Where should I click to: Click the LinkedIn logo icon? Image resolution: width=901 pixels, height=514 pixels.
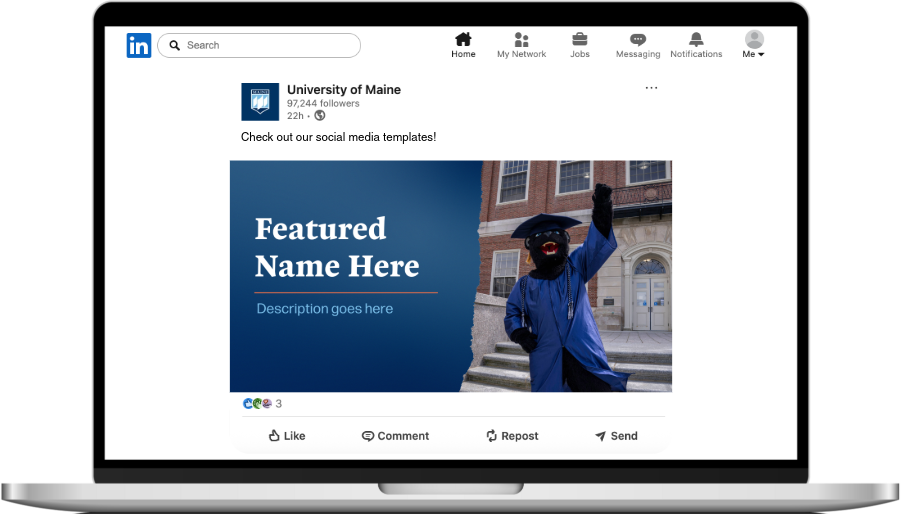tap(138, 45)
